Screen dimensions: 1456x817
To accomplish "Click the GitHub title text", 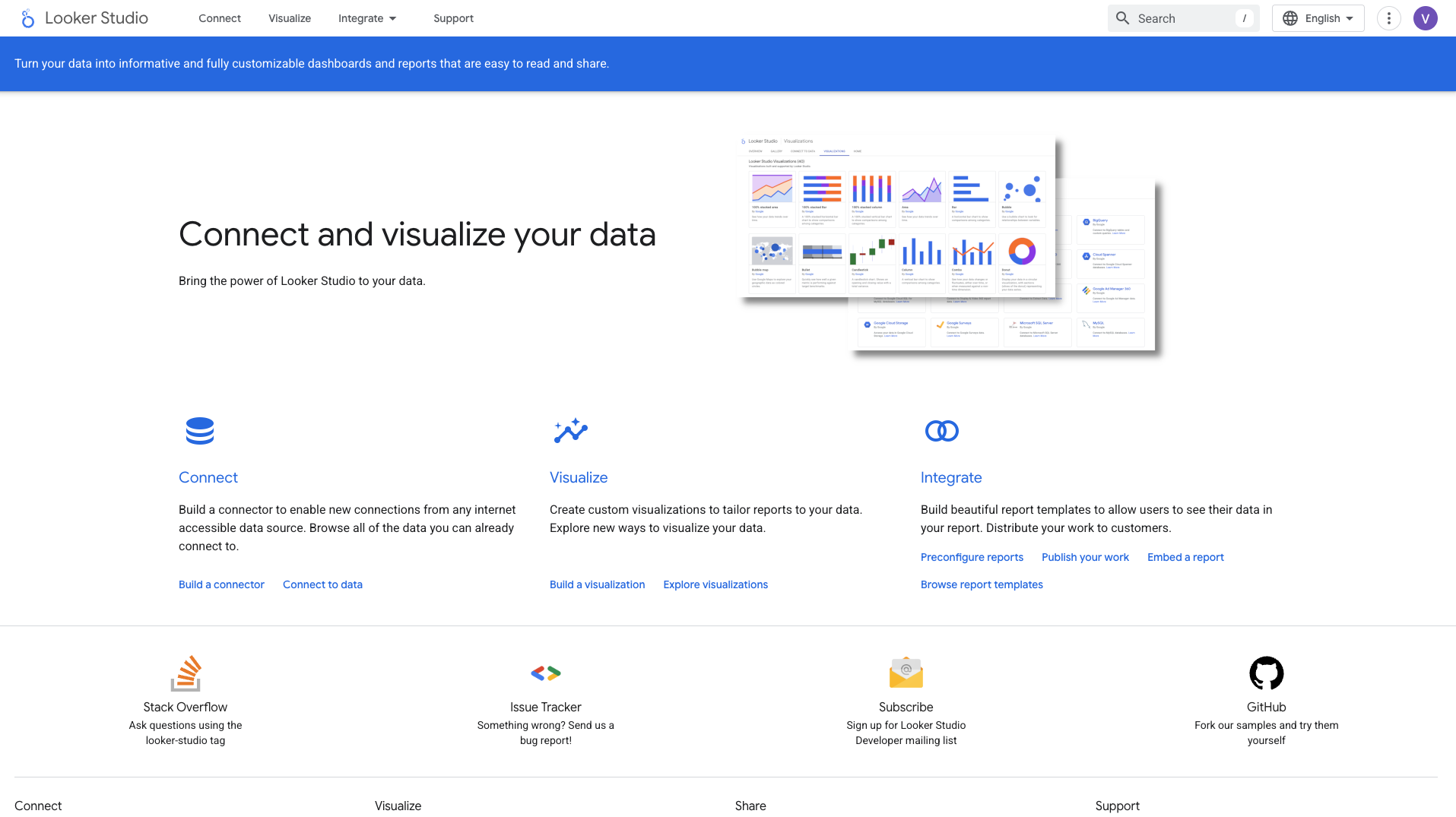I will pyautogui.click(x=1267, y=707).
